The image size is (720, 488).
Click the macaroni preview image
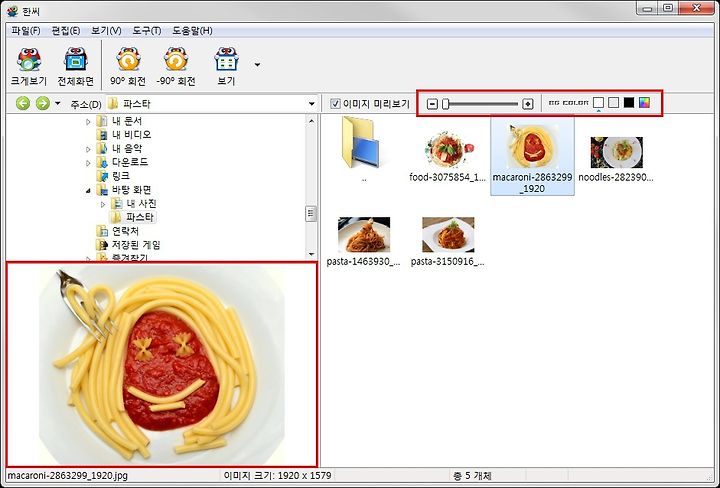point(162,365)
